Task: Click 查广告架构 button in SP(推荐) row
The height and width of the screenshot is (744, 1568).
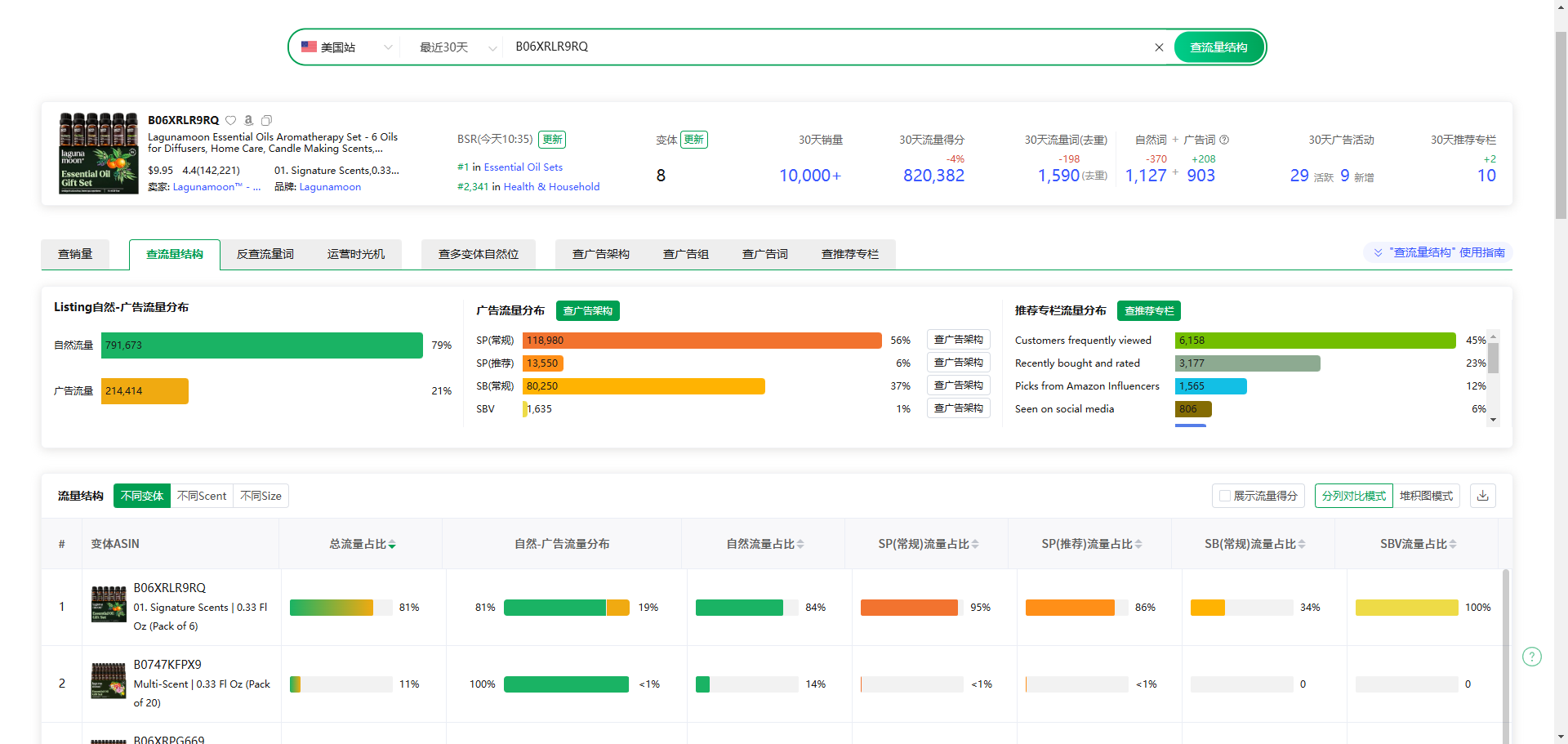Action: pyautogui.click(x=959, y=363)
